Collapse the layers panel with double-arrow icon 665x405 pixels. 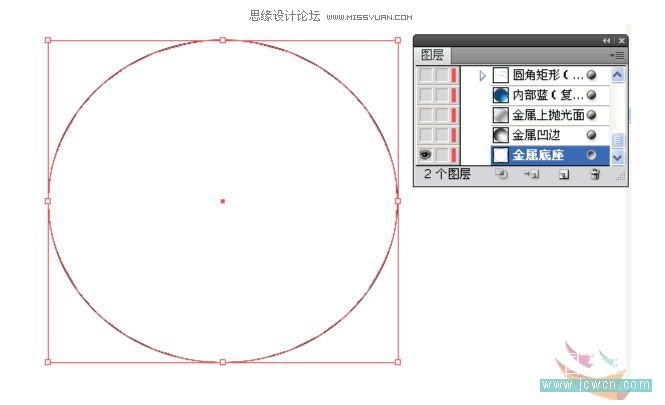point(606,41)
